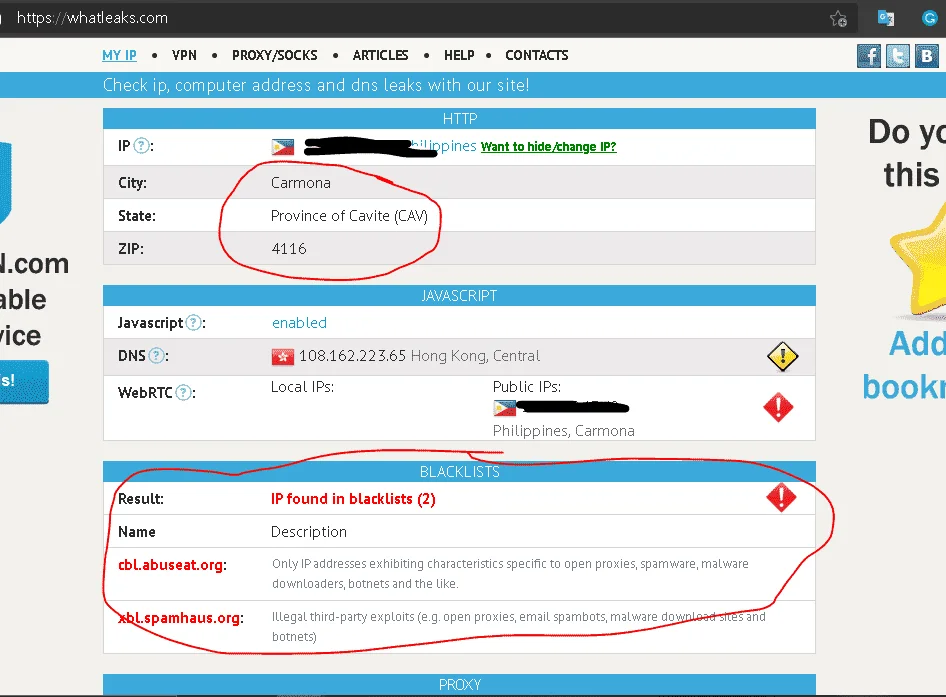Open the PROXY/SOCKS menu item

click(275, 56)
